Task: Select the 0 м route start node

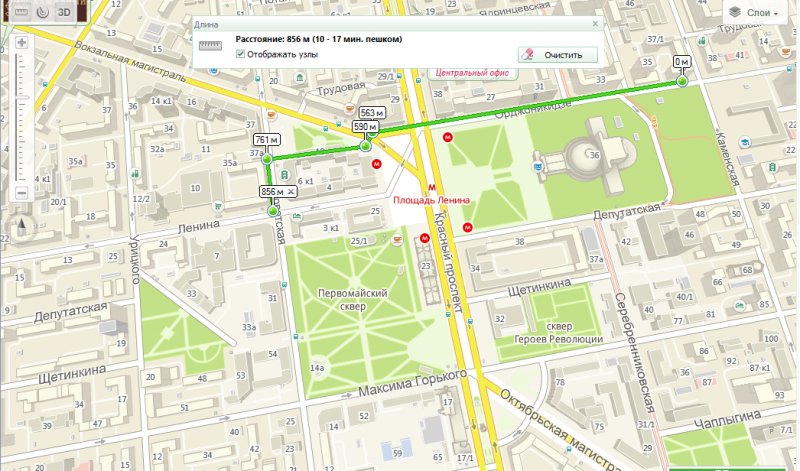Action: click(682, 81)
